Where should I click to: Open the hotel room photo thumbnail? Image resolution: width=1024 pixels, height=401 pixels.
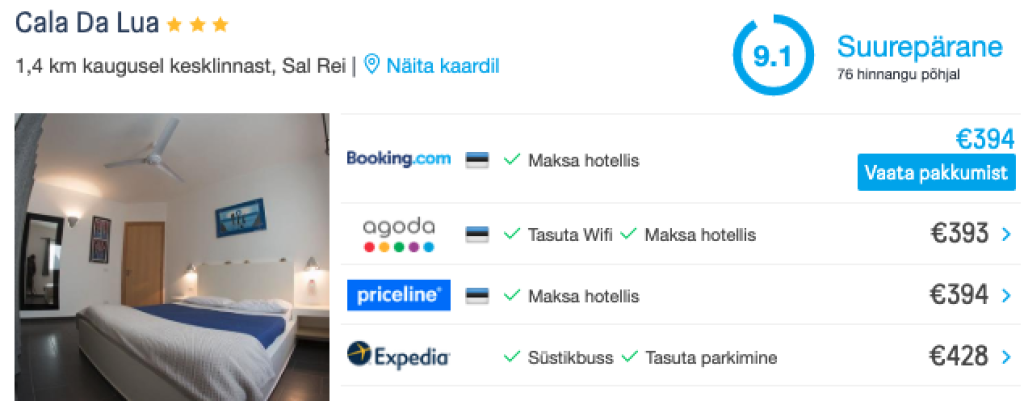point(173,256)
